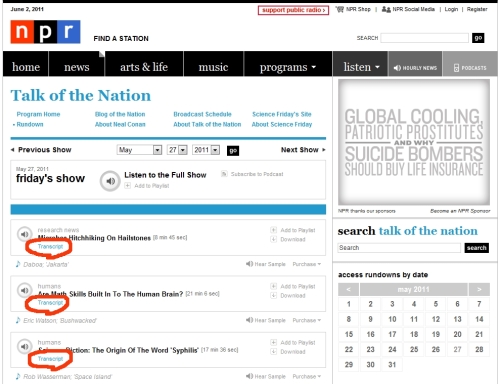Click plus icon for Math Skills Add to Playlist
The width and height of the screenshot is (500, 384).
[x=273, y=286]
